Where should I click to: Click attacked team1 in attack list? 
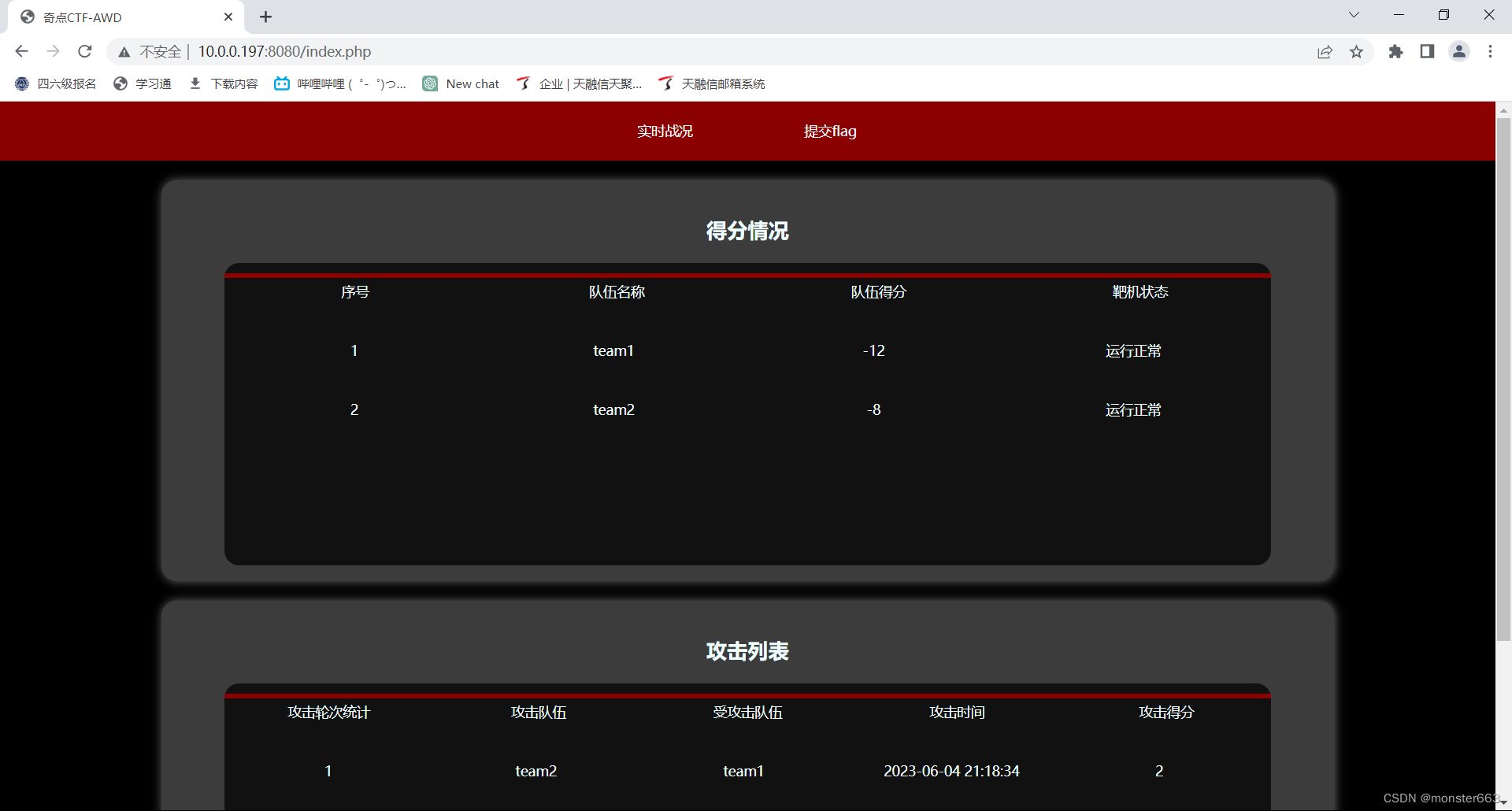tap(743, 771)
